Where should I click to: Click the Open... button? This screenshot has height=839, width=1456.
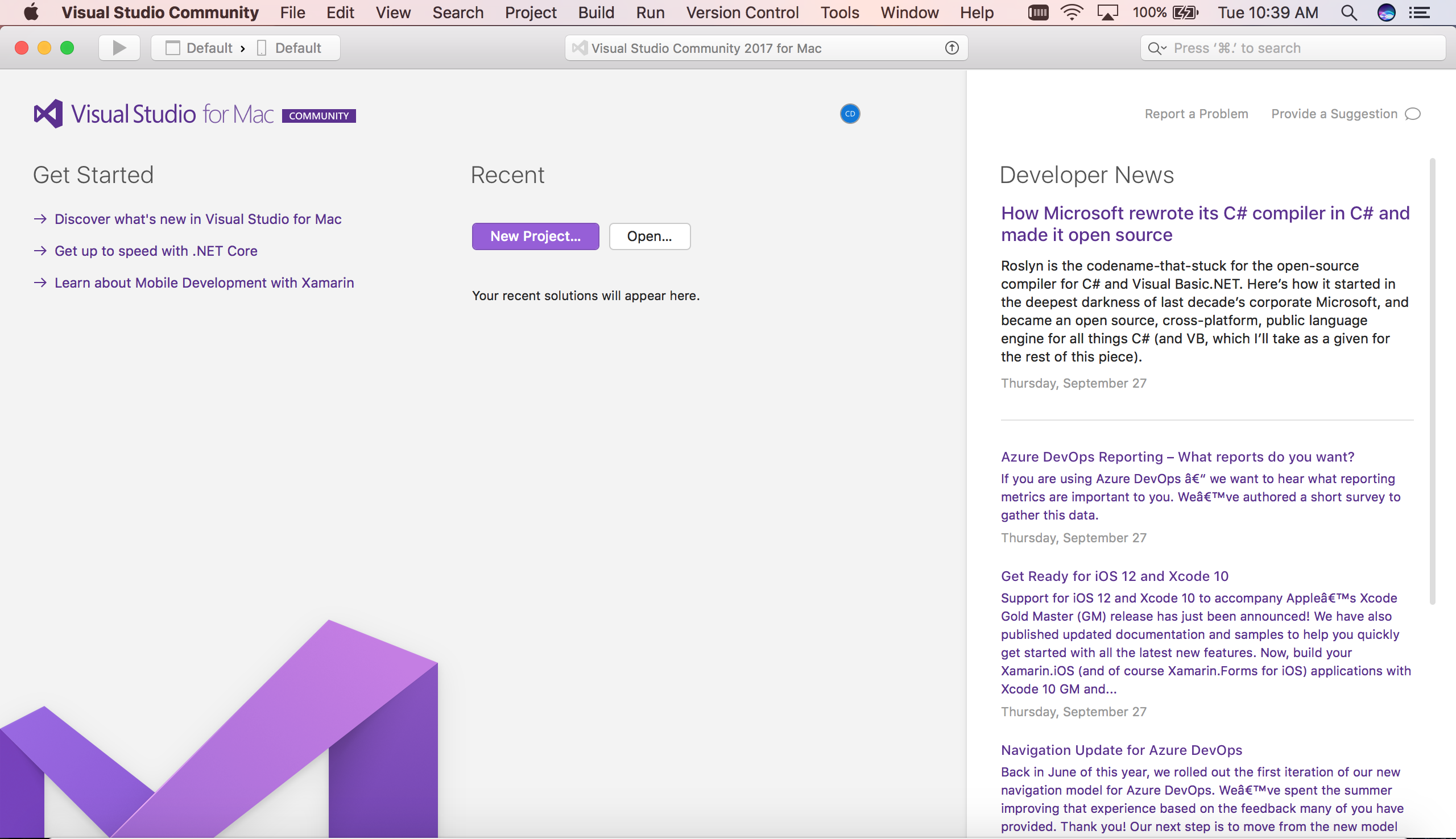(x=649, y=236)
